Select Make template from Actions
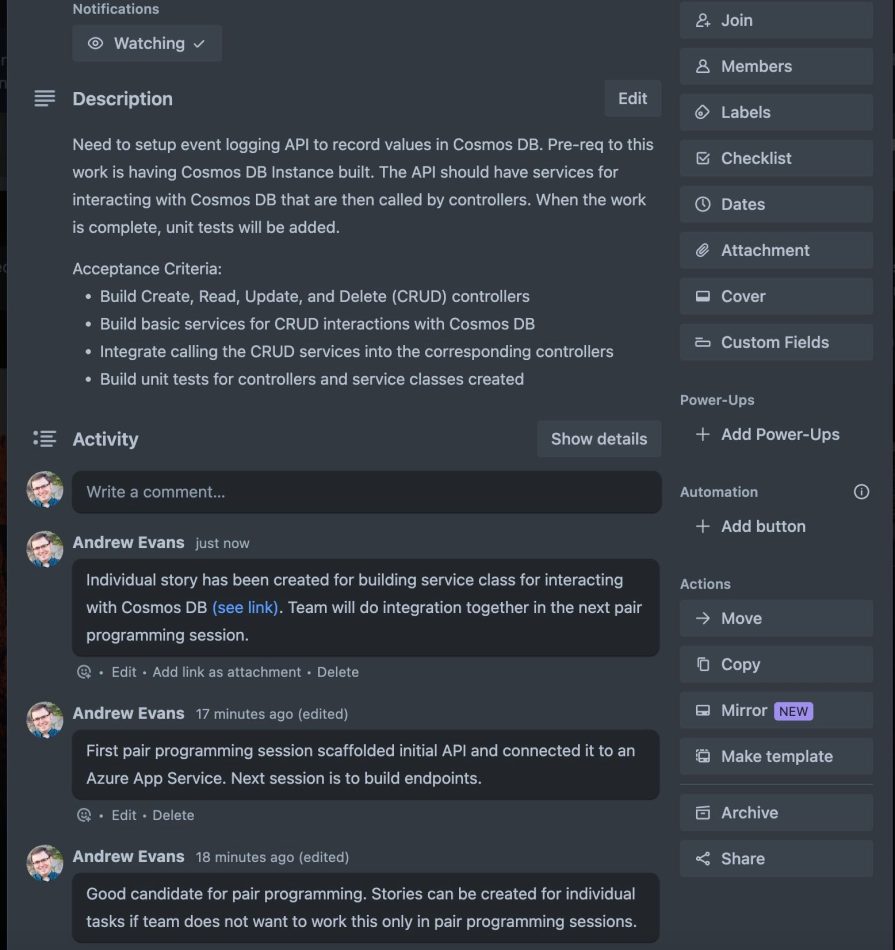The image size is (895, 950). point(776,757)
